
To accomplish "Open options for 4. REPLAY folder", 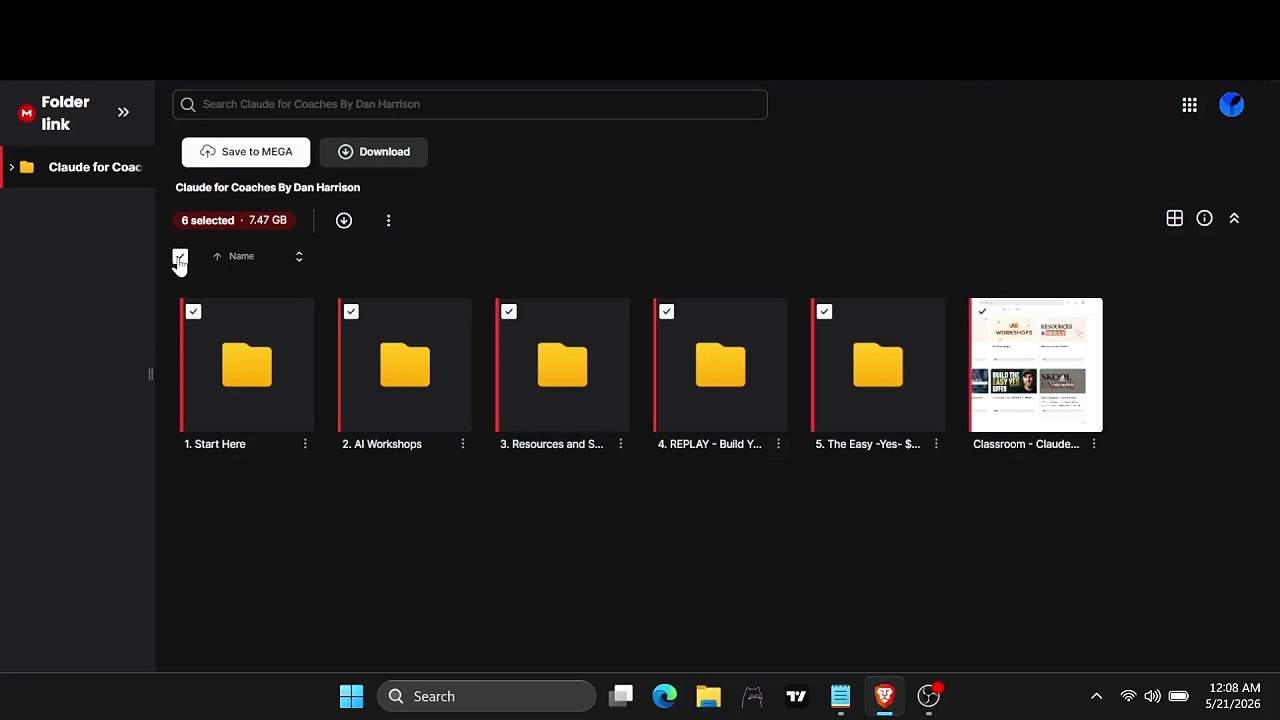I will click(x=778, y=444).
